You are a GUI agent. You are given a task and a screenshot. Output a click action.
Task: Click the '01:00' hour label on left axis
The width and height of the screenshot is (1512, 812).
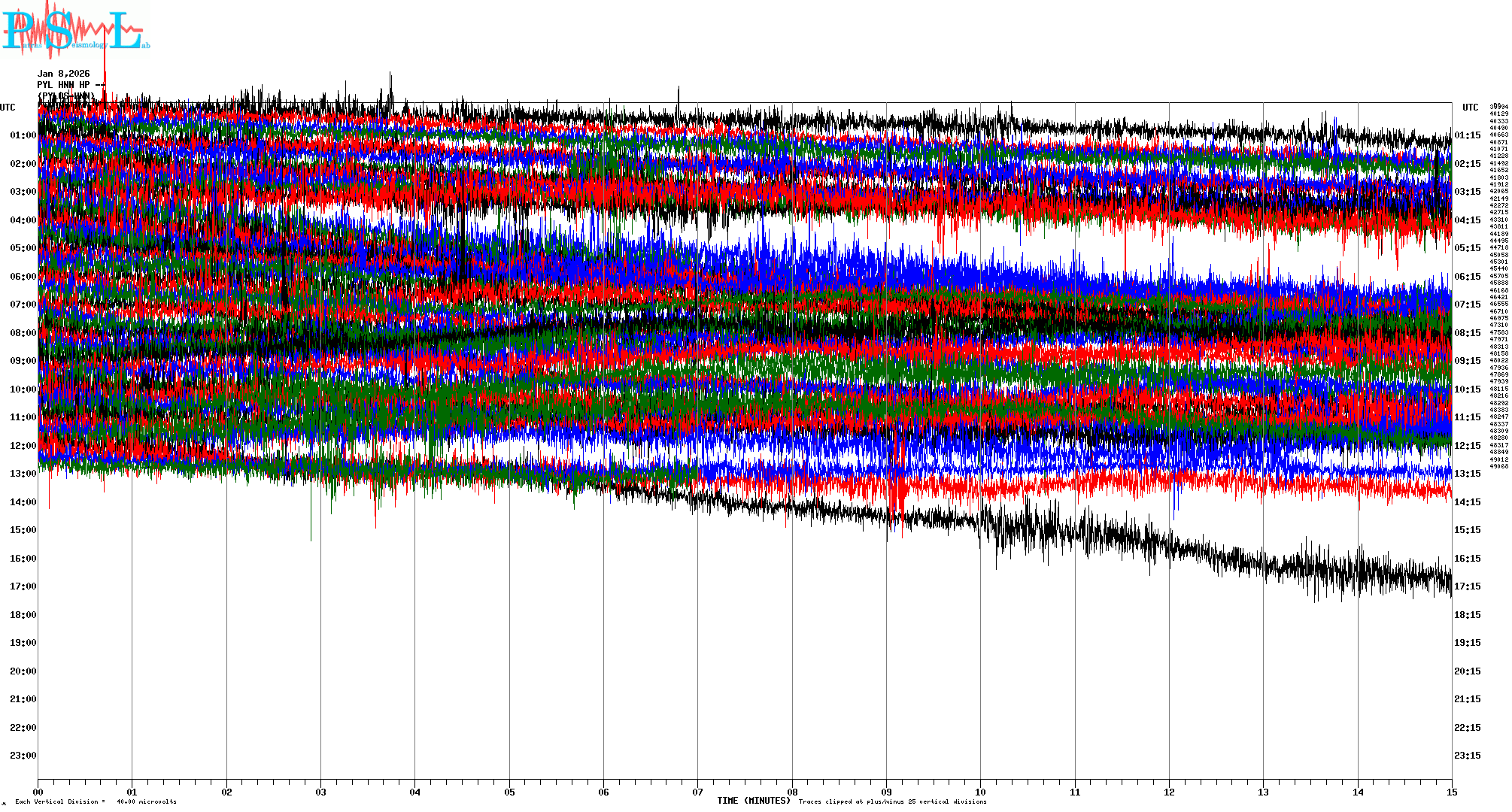pyautogui.click(x=23, y=135)
